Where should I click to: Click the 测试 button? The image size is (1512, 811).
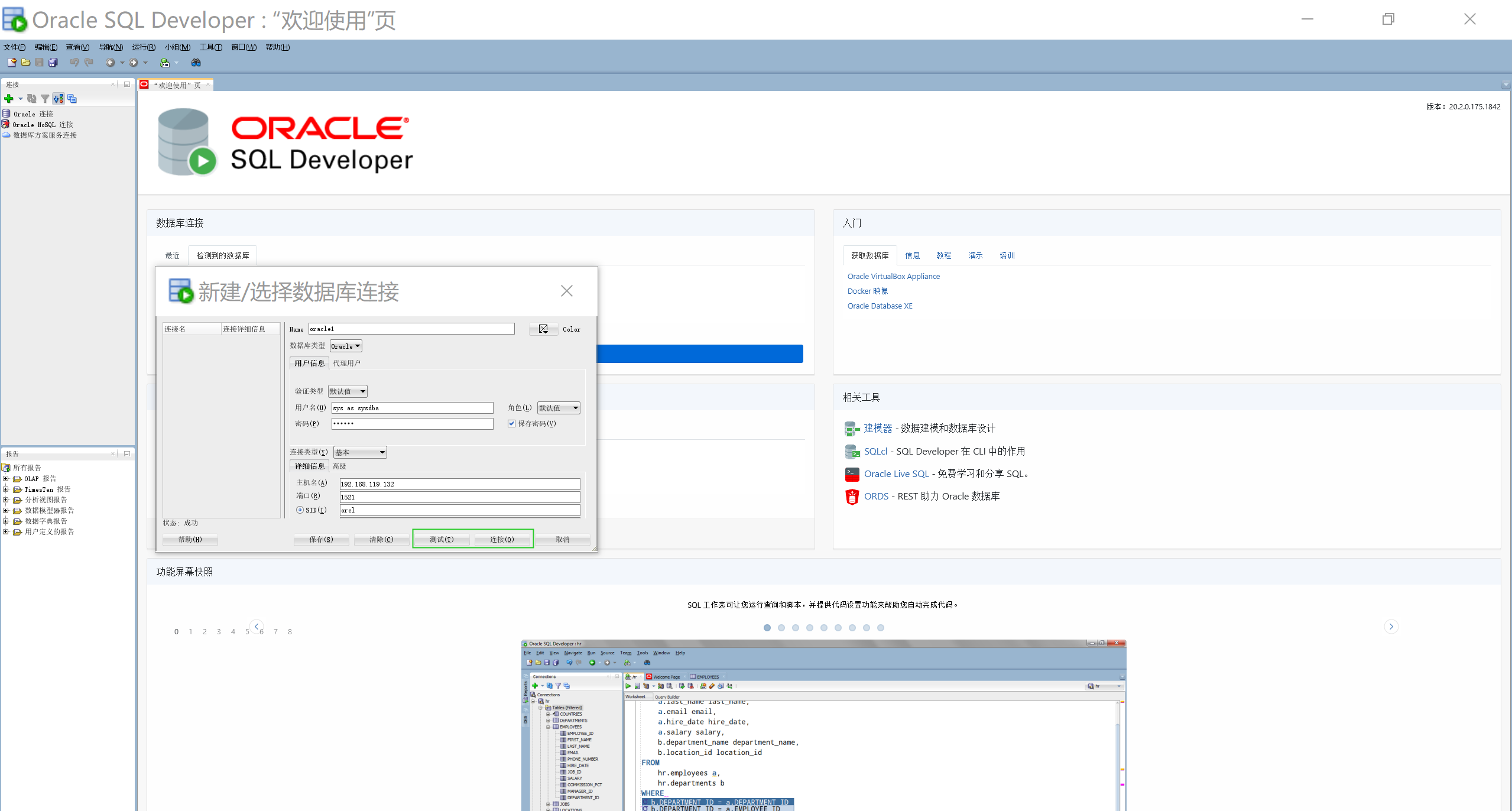click(442, 539)
